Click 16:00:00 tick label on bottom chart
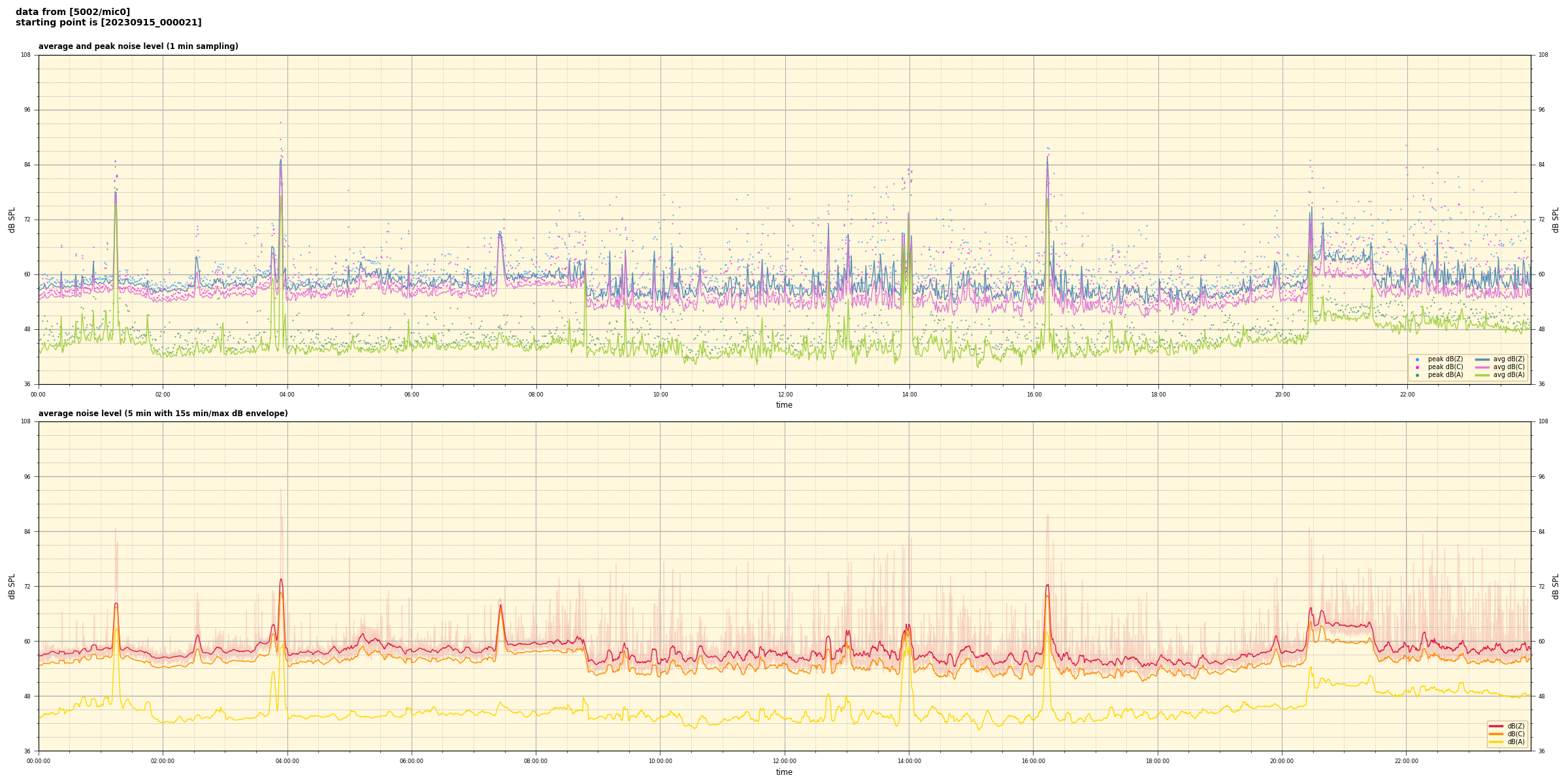1568x784 pixels. point(1033,761)
